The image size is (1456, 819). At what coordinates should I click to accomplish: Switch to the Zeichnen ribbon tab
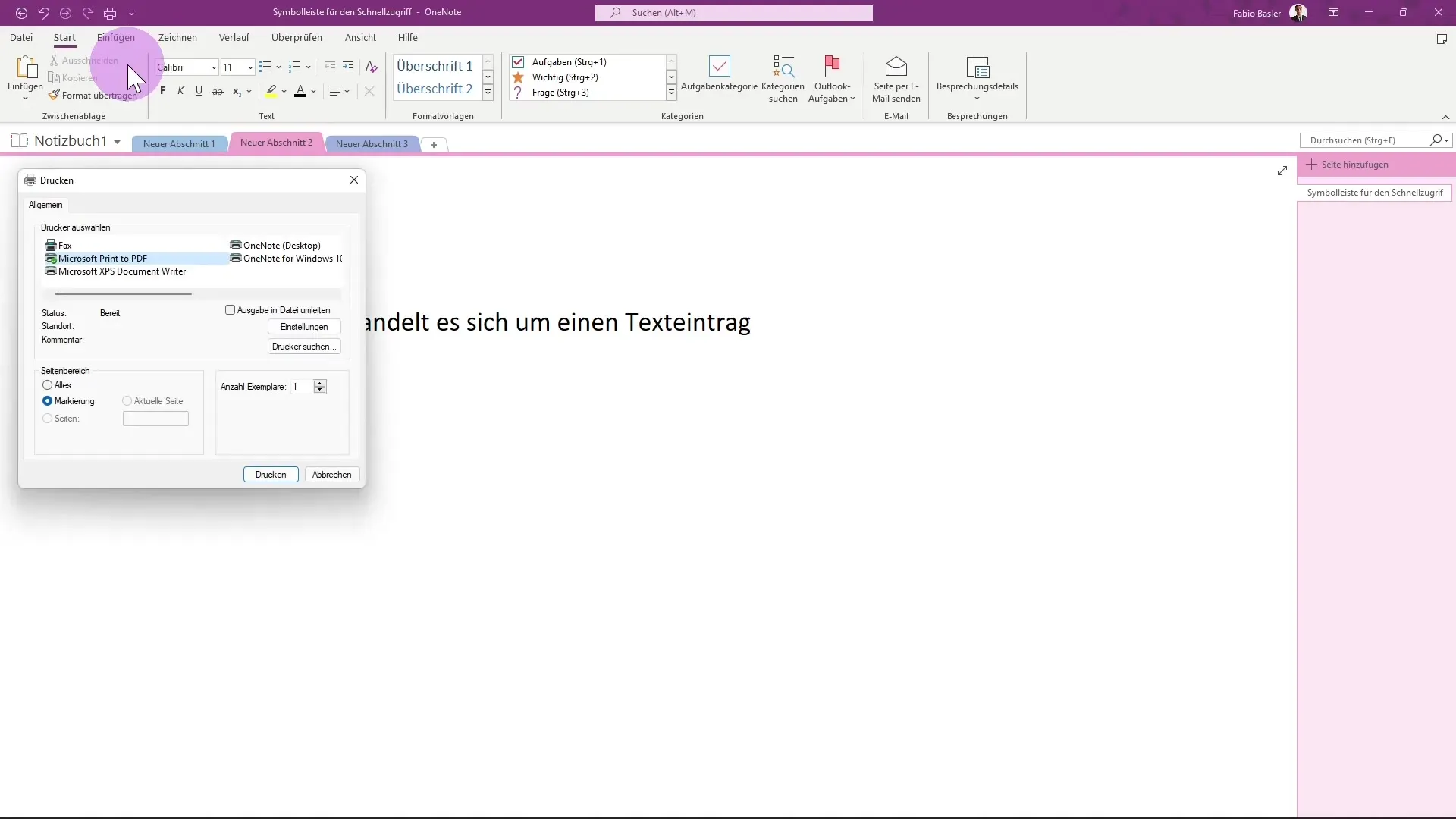pyautogui.click(x=177, y=37)
